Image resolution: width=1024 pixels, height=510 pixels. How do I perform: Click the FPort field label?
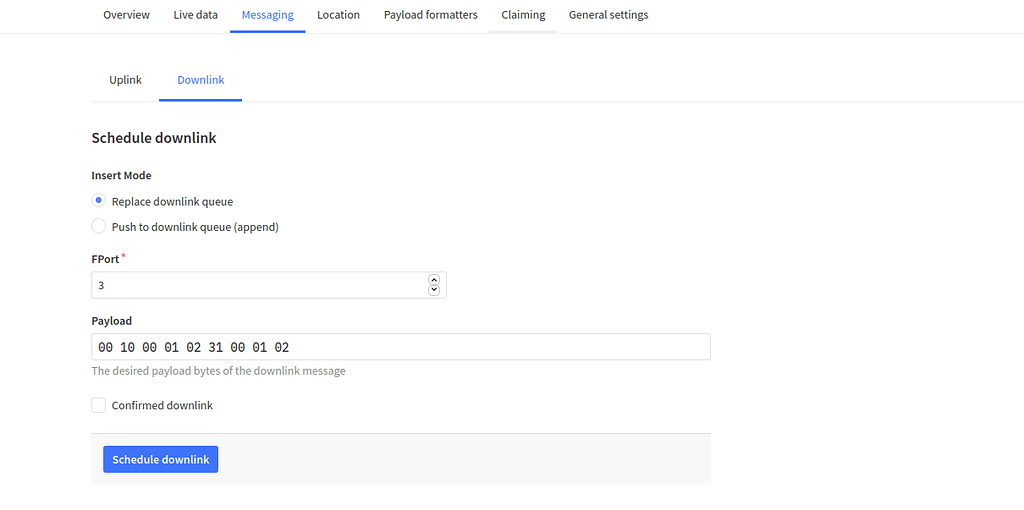tap(105, 259)
